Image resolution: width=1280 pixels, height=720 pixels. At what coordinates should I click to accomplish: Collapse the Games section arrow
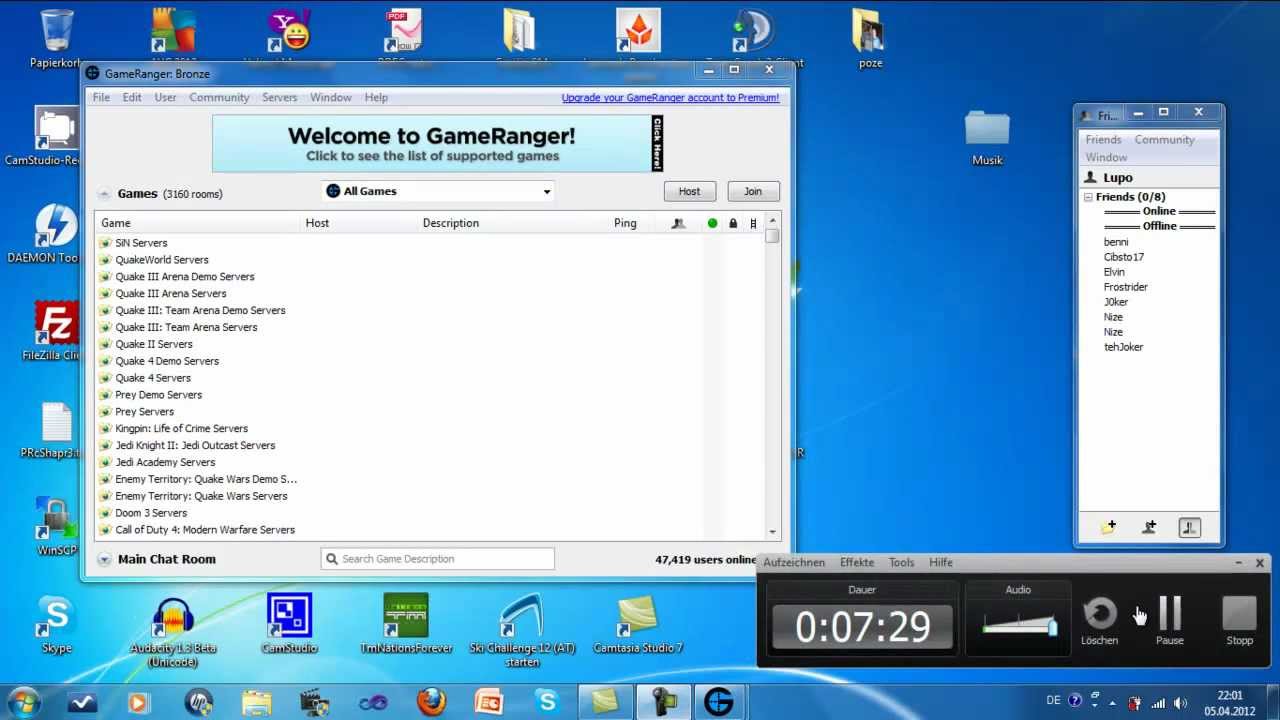click(103, 194)
